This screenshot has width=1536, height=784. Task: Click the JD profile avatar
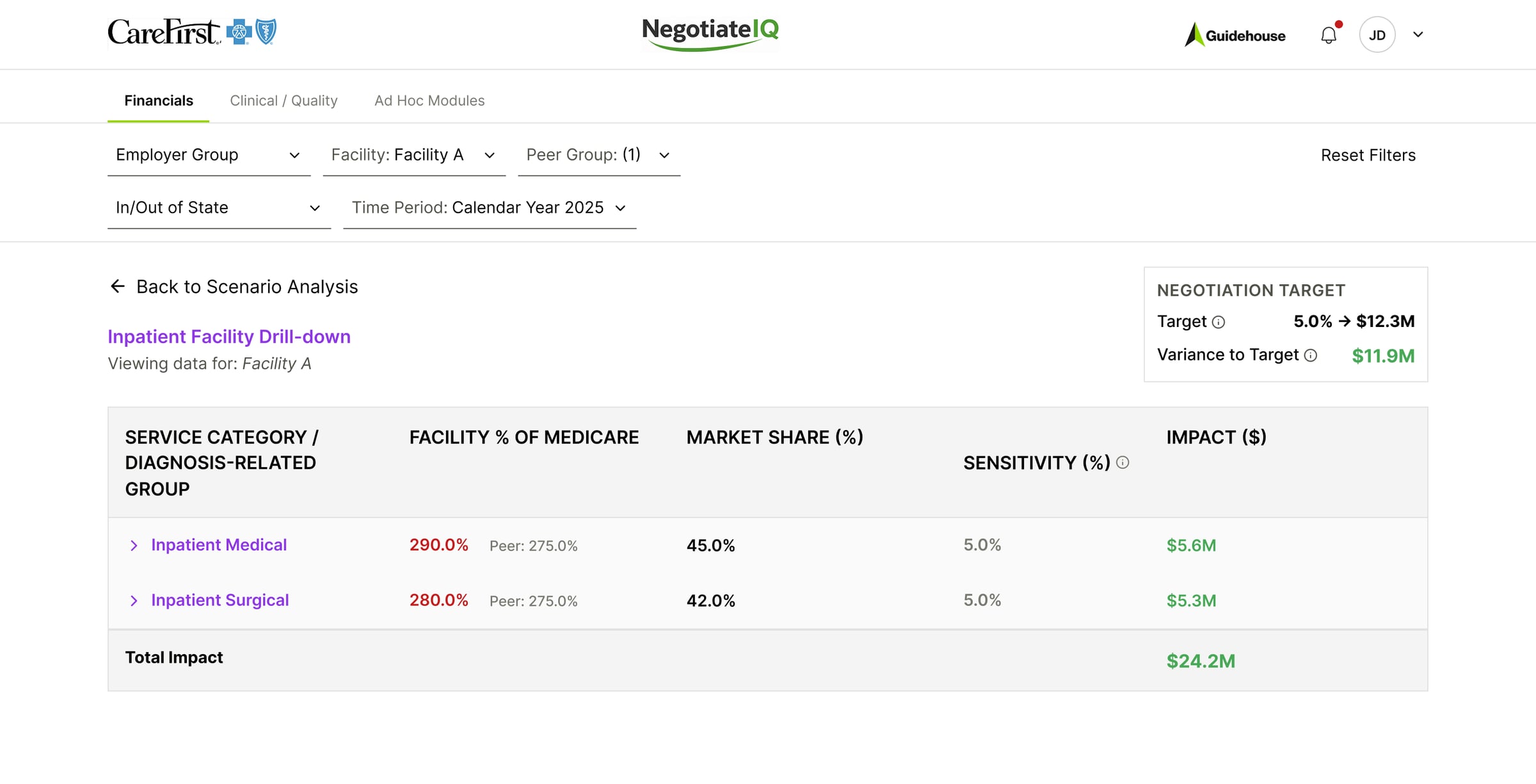click(1377, 35)
